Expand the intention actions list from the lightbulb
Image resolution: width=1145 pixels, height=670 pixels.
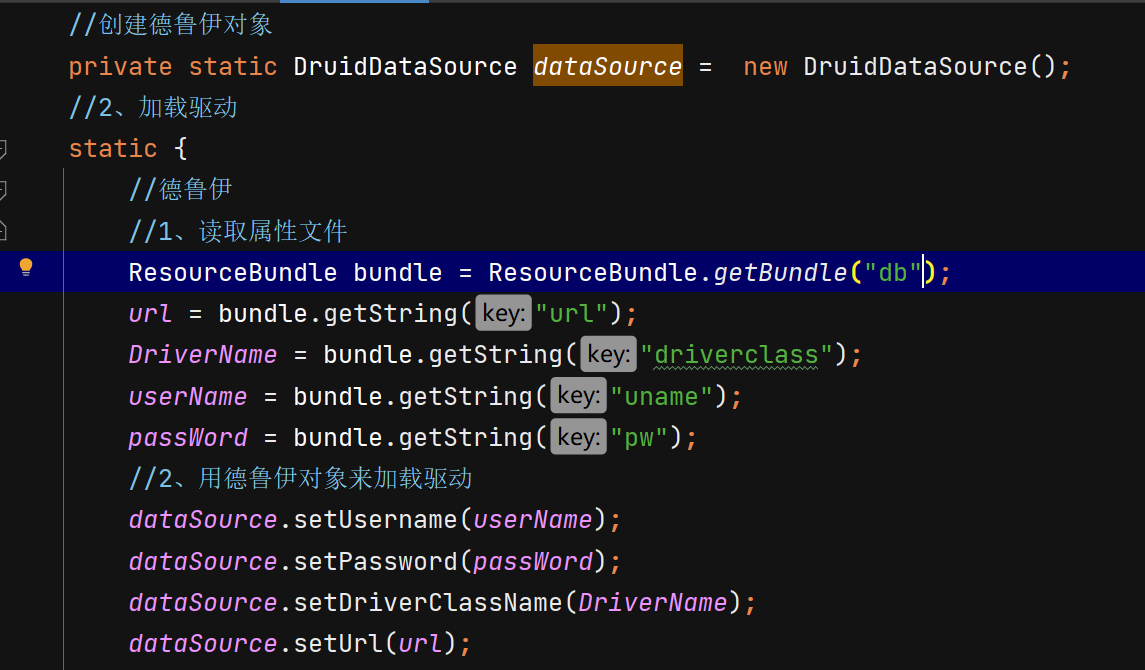(x=25, y=268)
